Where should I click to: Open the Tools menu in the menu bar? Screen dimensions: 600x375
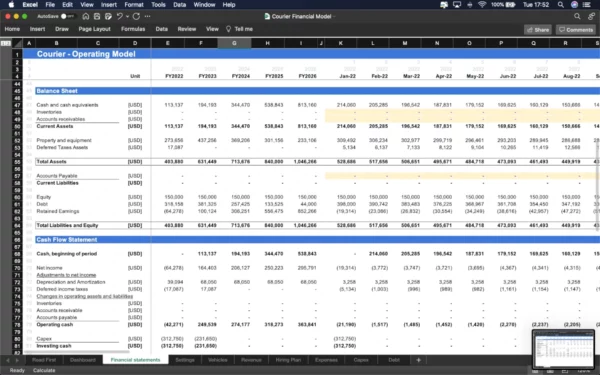[x=158, y=5]
